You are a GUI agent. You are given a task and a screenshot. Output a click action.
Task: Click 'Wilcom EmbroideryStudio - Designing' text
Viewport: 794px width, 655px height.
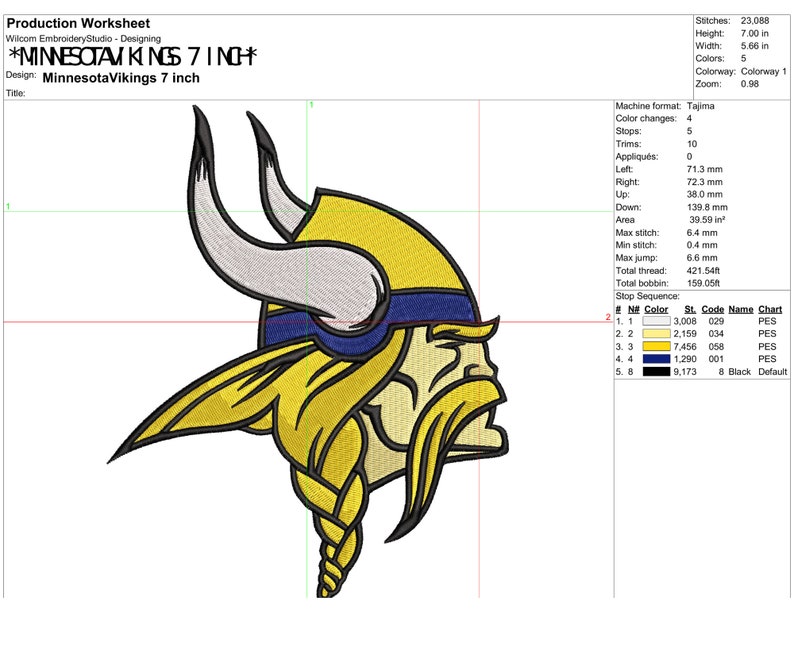83,38
